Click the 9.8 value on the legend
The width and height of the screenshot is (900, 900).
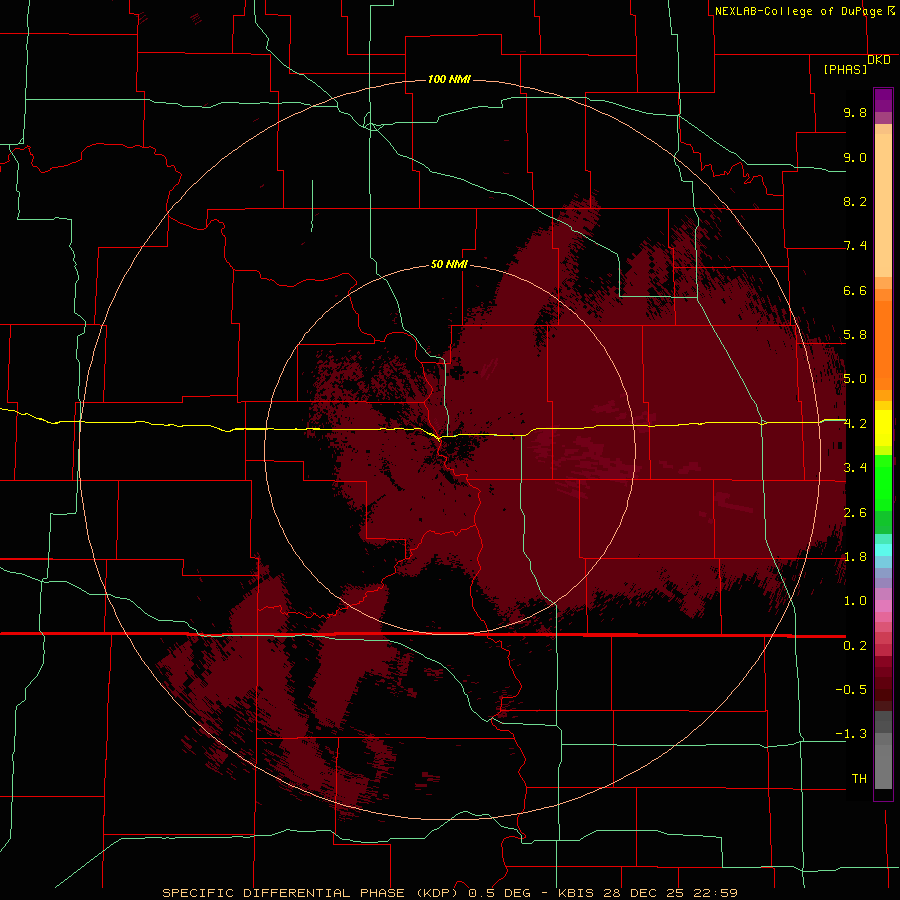pos(855,112)
